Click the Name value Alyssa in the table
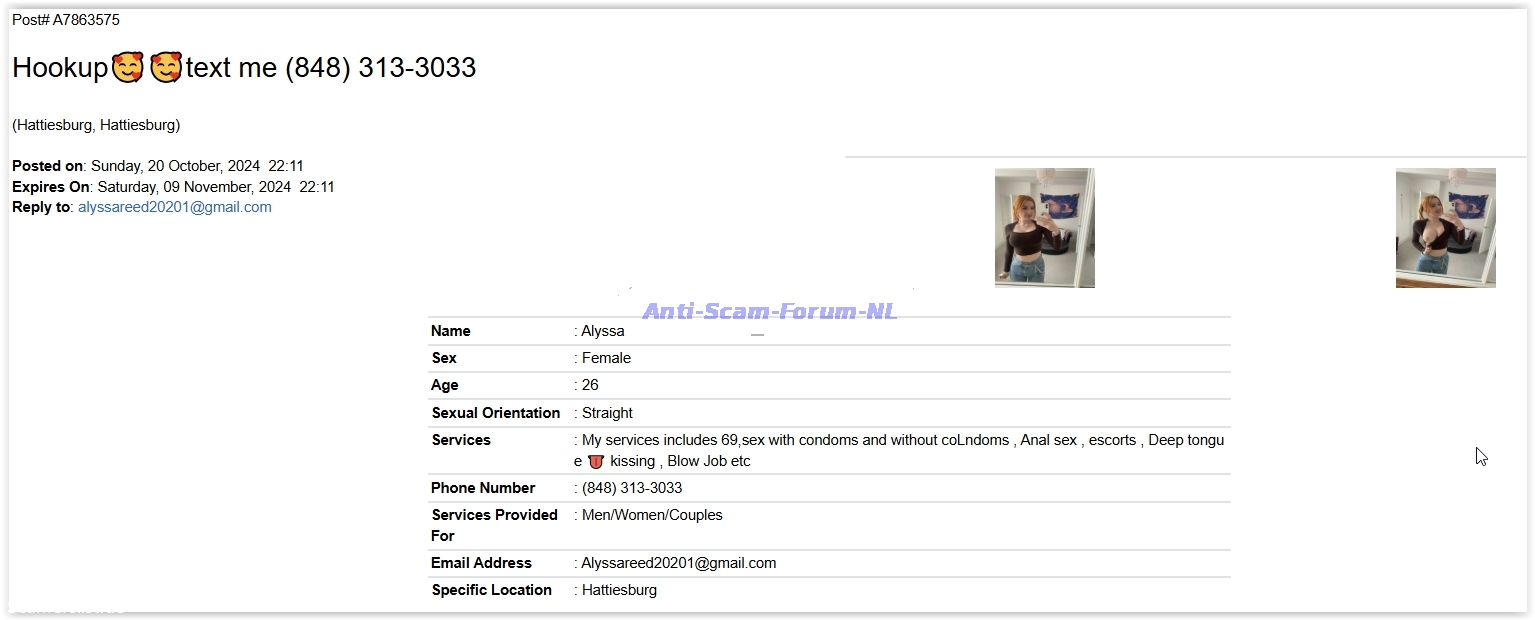This screenshot has width=1535, height=620. point(603,331)
